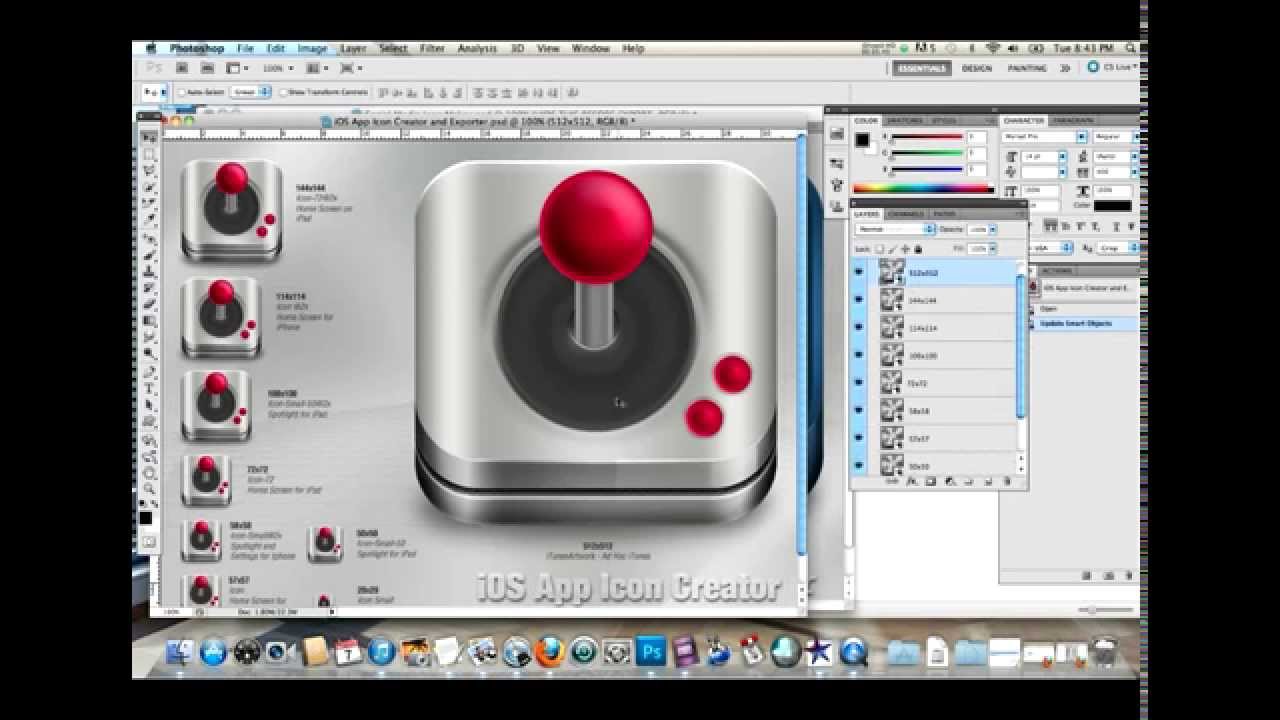The width and height of the screenshot is (1280, 720).
Task: Open the Move tool preset picker
Action: tap(153, 92)
